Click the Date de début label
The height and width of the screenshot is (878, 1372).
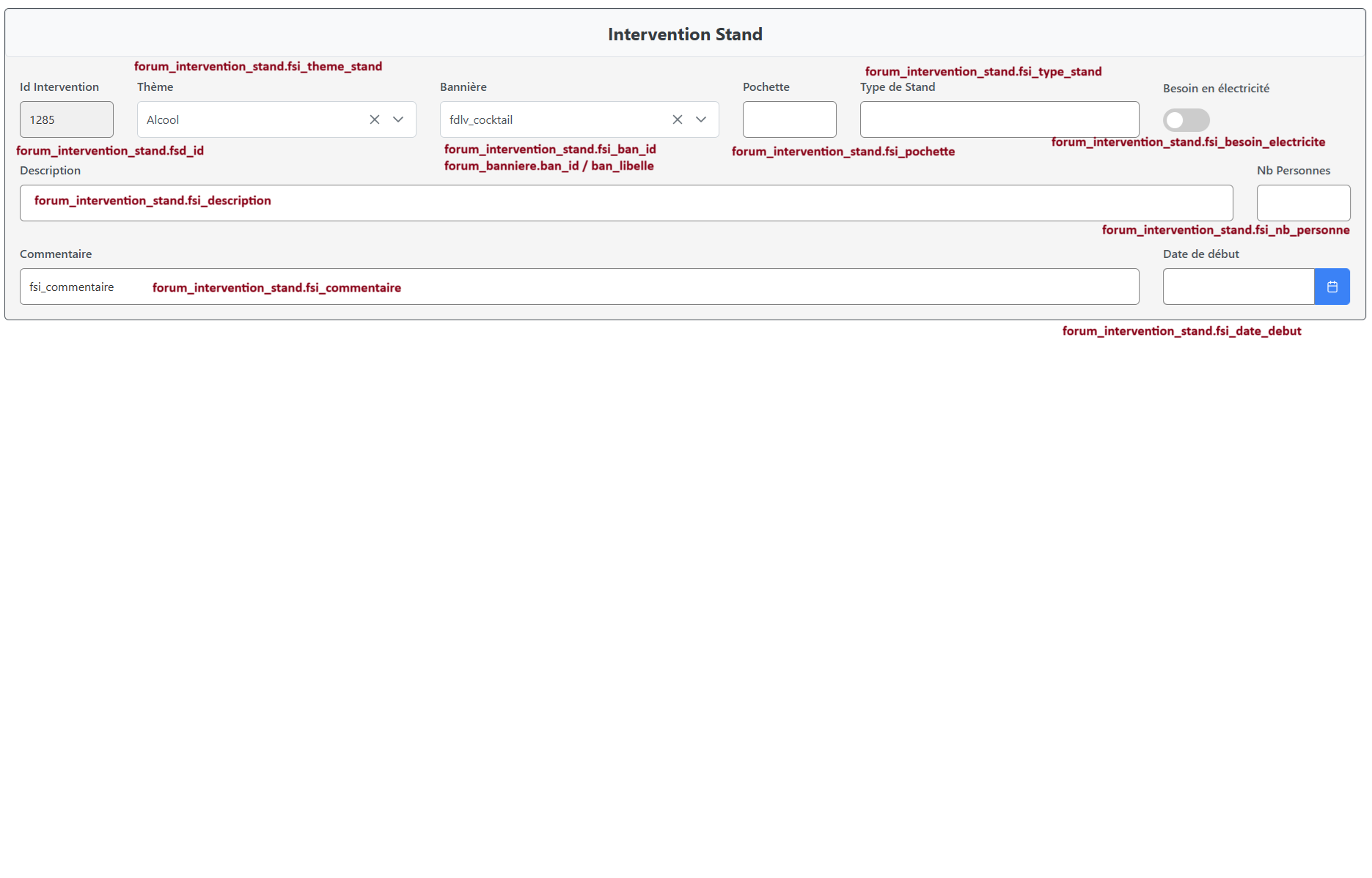(x=1200, y=254)
